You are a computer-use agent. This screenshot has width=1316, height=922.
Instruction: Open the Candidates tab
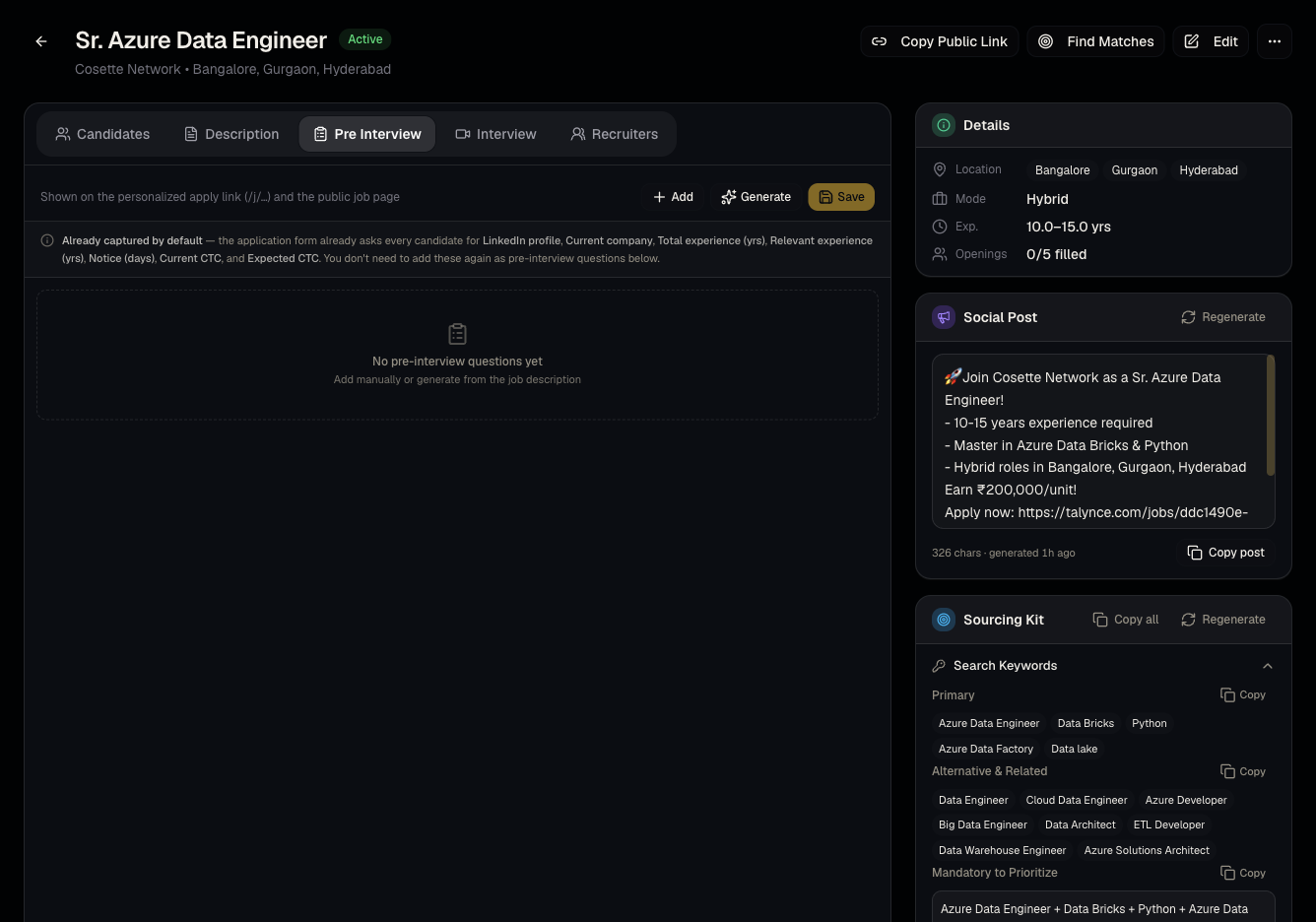tap(102, 134)
